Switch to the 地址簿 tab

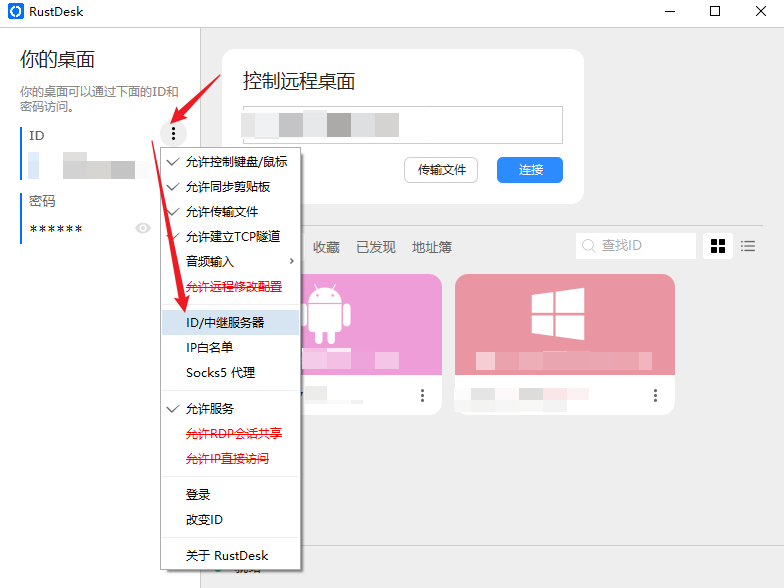coord(432,247)
